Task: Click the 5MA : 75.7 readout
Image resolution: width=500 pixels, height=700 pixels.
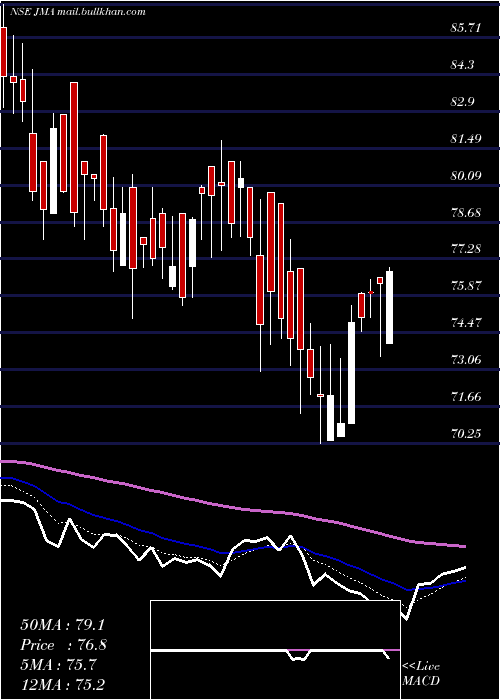Action: [58, 665]
